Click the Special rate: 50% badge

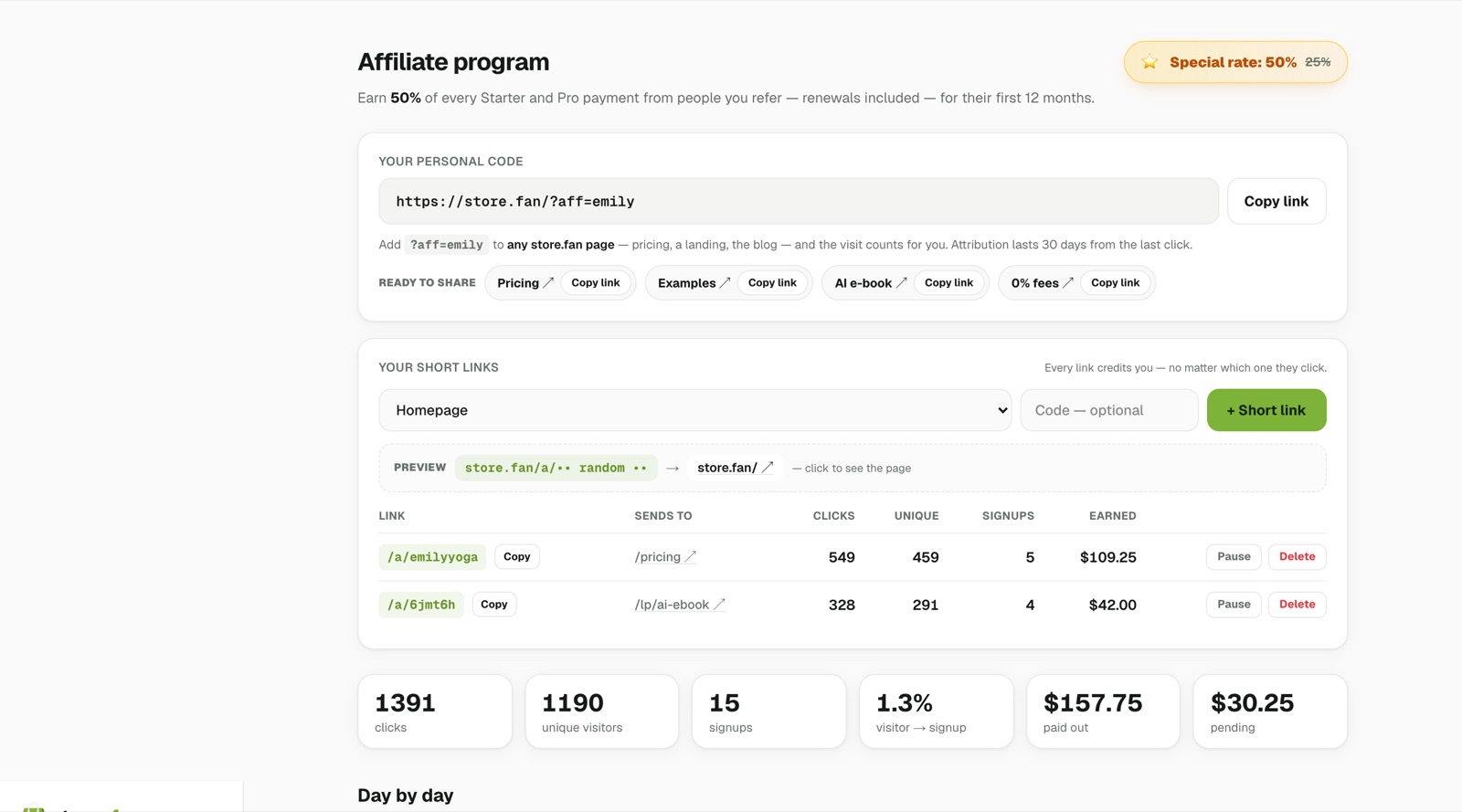tap(1235, 62)
